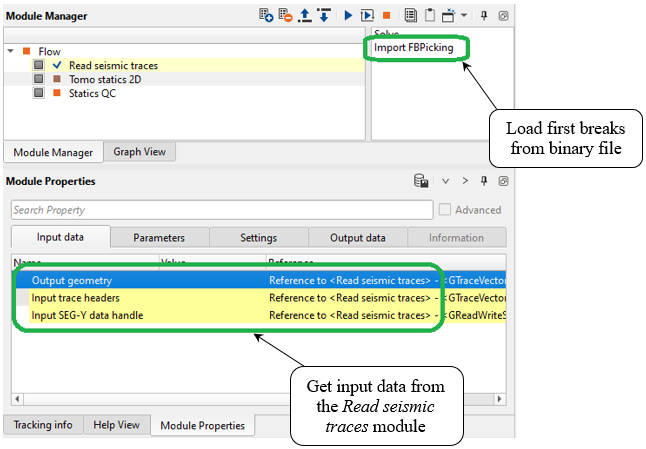Open the Help View tab
This screenshot has height=449, width=646.
pos(116,425)
